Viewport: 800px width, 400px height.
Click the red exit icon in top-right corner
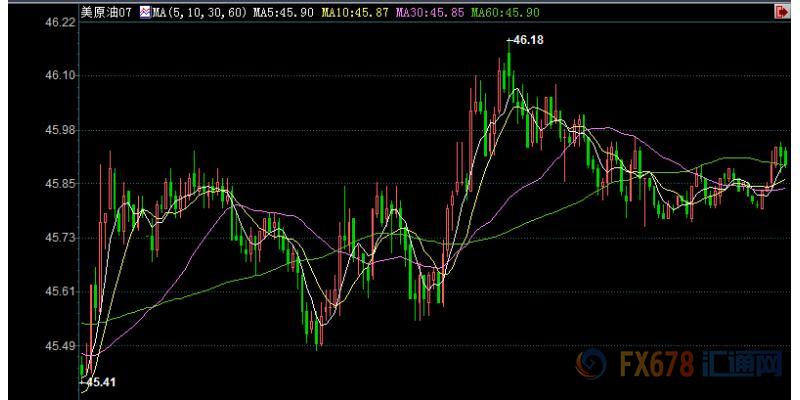tap(780, 12)
